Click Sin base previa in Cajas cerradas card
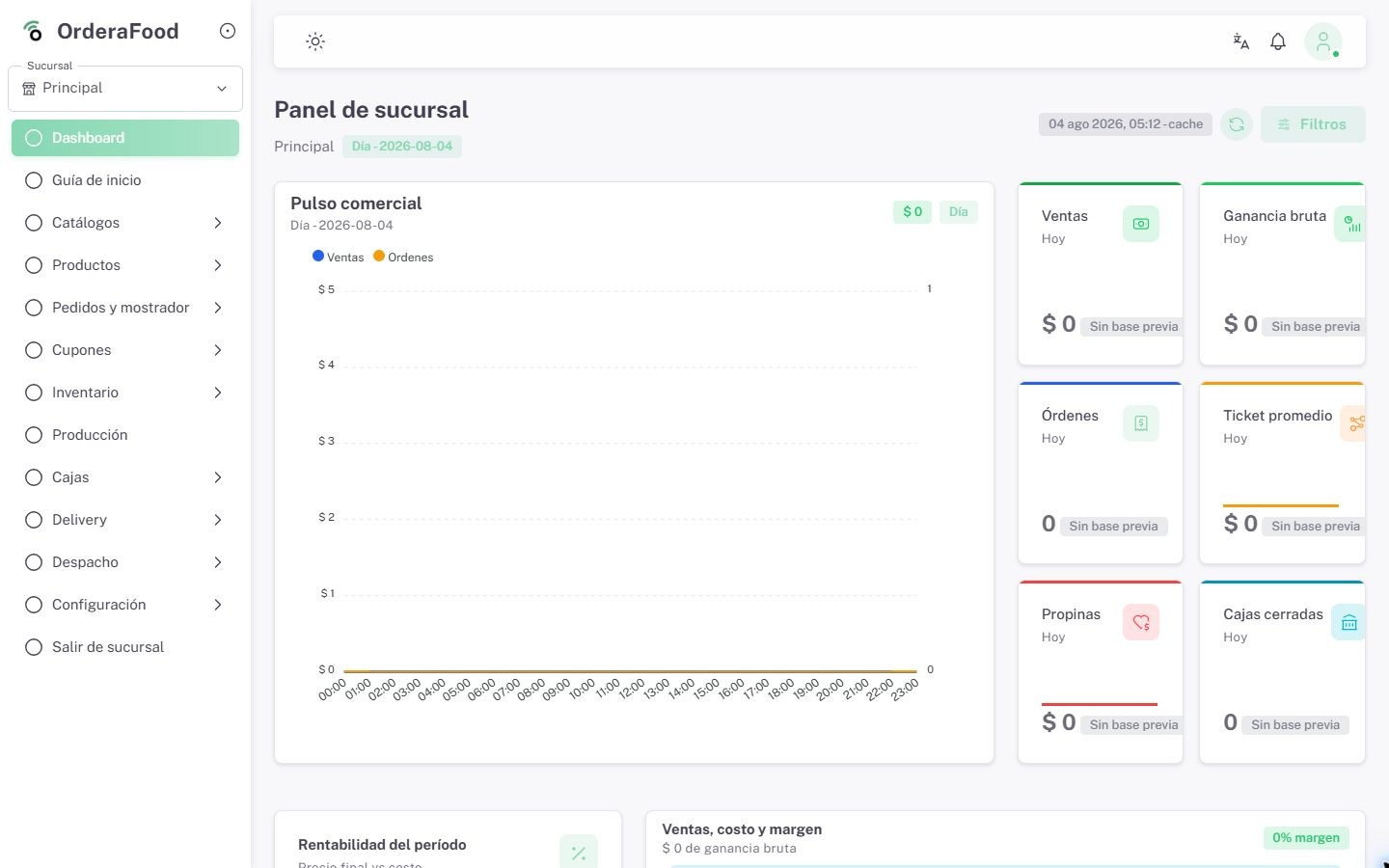Image resolution: width=1389 pixels, height=868 pixels. click(x=1295, y=725)
